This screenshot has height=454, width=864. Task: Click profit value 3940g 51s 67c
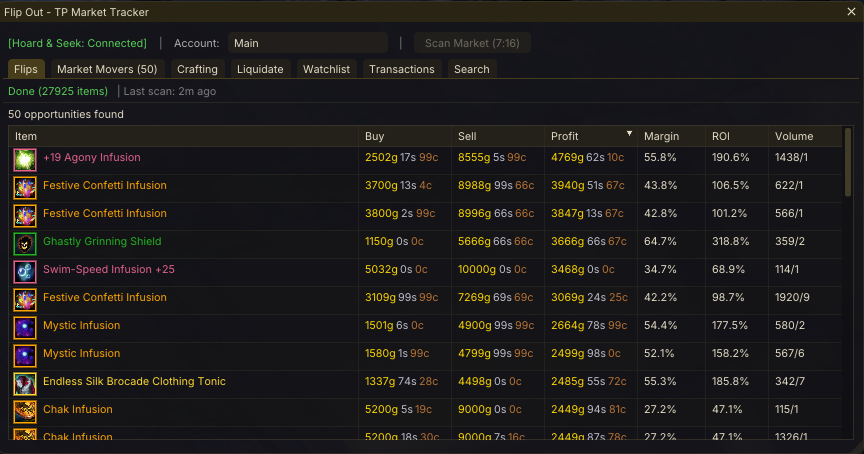click(x=588, y=186)
